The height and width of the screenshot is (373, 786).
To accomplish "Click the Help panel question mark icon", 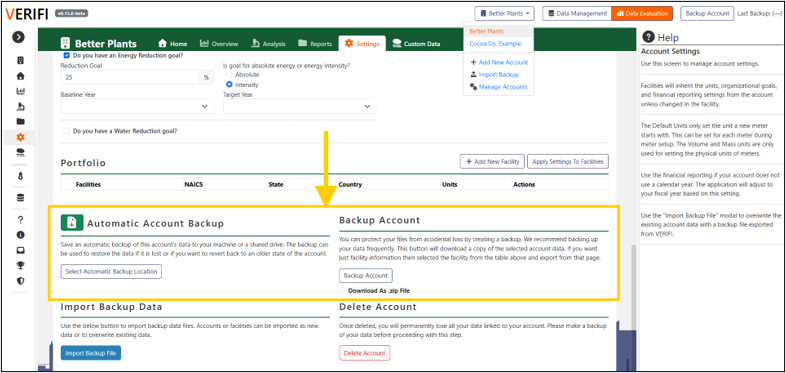I will click(648, 37).
